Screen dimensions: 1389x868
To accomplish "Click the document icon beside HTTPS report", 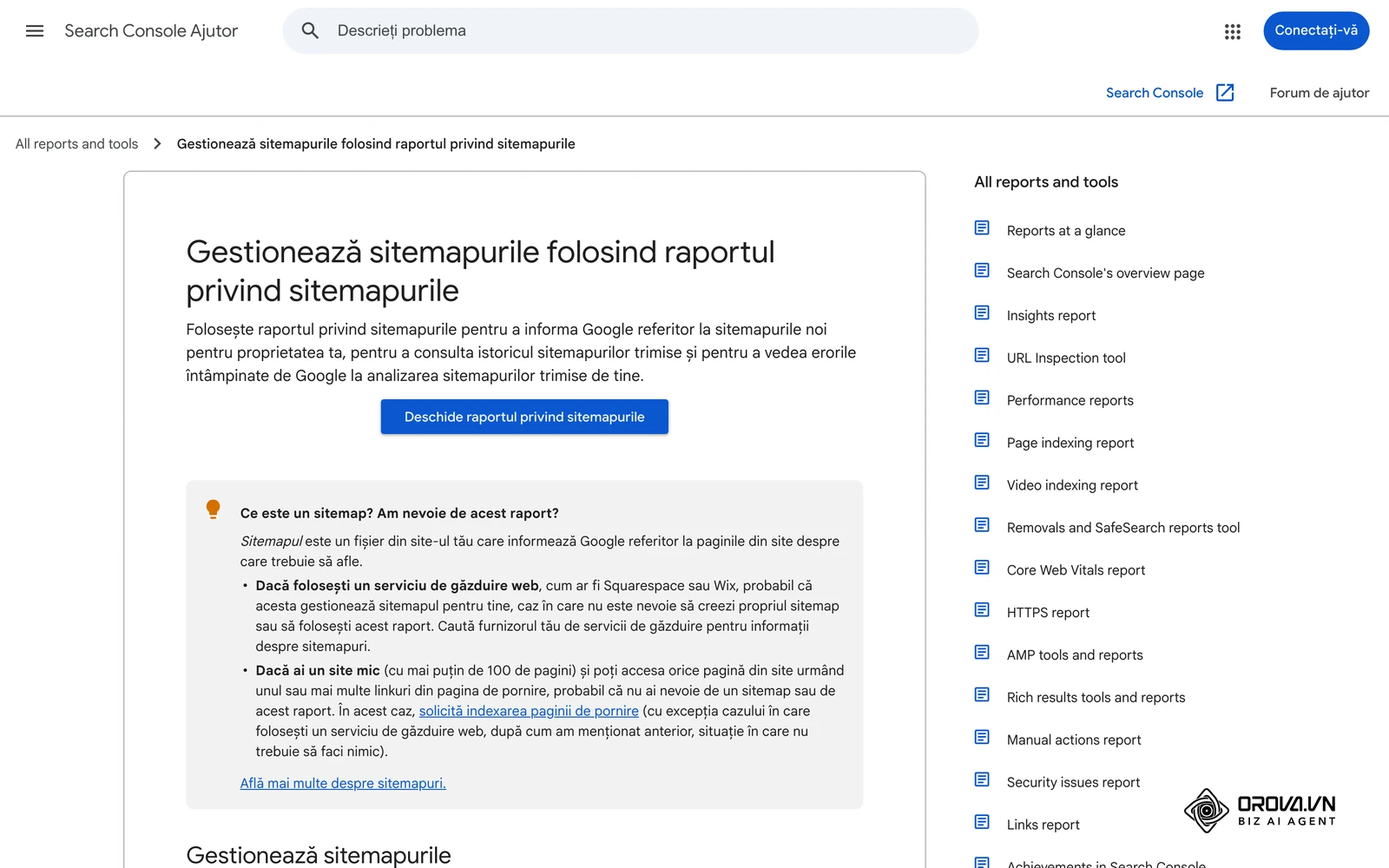I will click(x=982, y=611).
